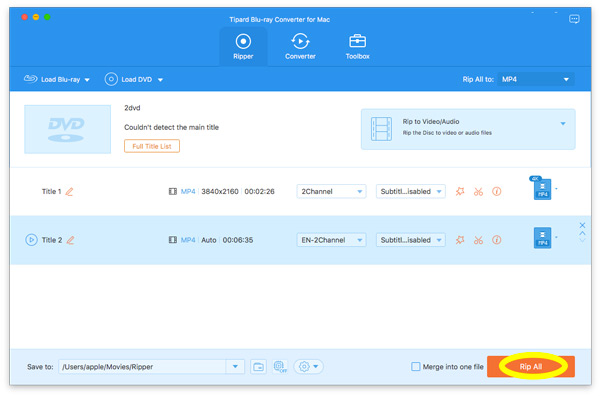600x396 pixels.
Task: Remove Title 2 with X icon
Action: (x=582, y=225)
